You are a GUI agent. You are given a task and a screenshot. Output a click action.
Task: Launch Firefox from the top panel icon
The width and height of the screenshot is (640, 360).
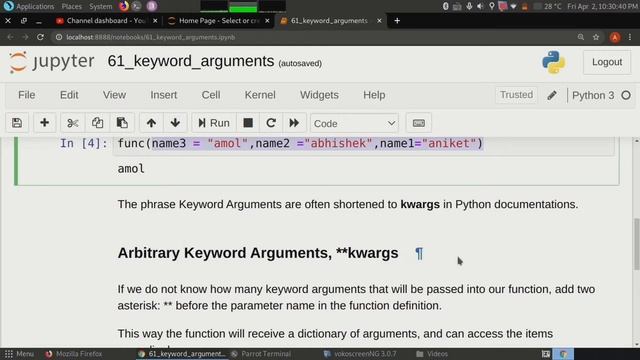[124, 6]
